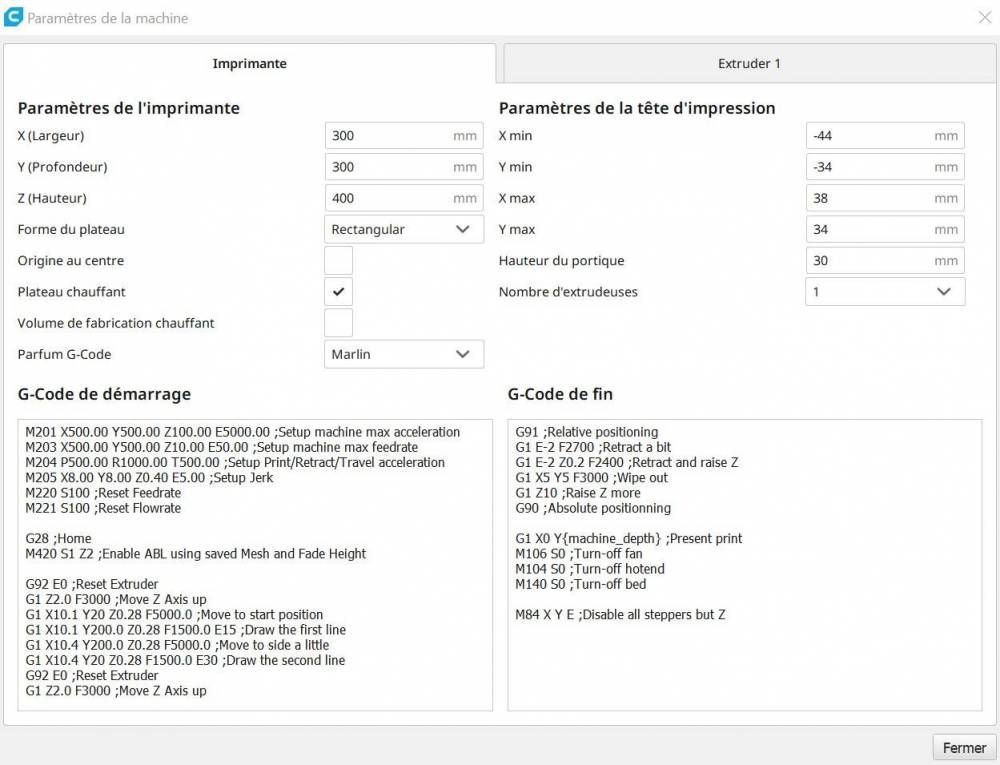Toggle Volume de fabrication chauffant checkbox
Image resolution: width=1000 pixels, height=765 pixels.
[338, 323]
